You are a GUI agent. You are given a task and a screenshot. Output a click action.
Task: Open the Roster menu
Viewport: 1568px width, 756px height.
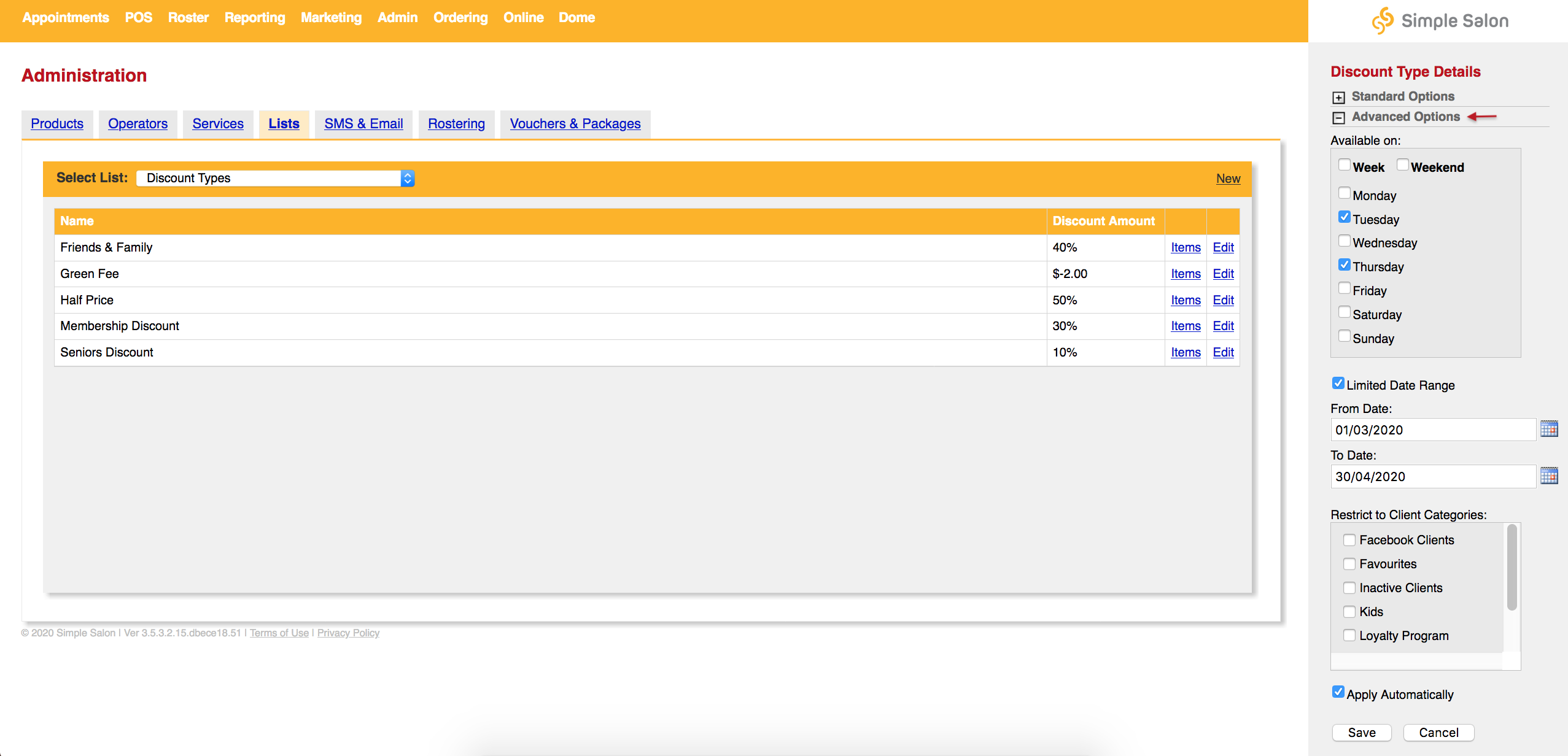pyautogui.click(x=188, y=17)
